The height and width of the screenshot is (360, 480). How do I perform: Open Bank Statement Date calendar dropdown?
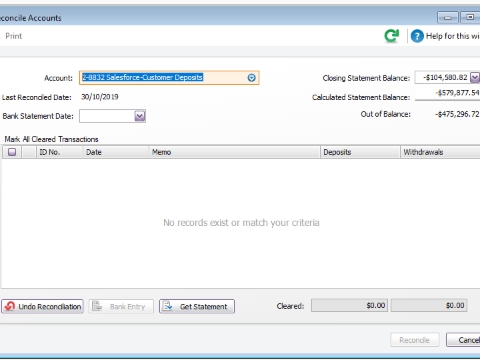140,116
